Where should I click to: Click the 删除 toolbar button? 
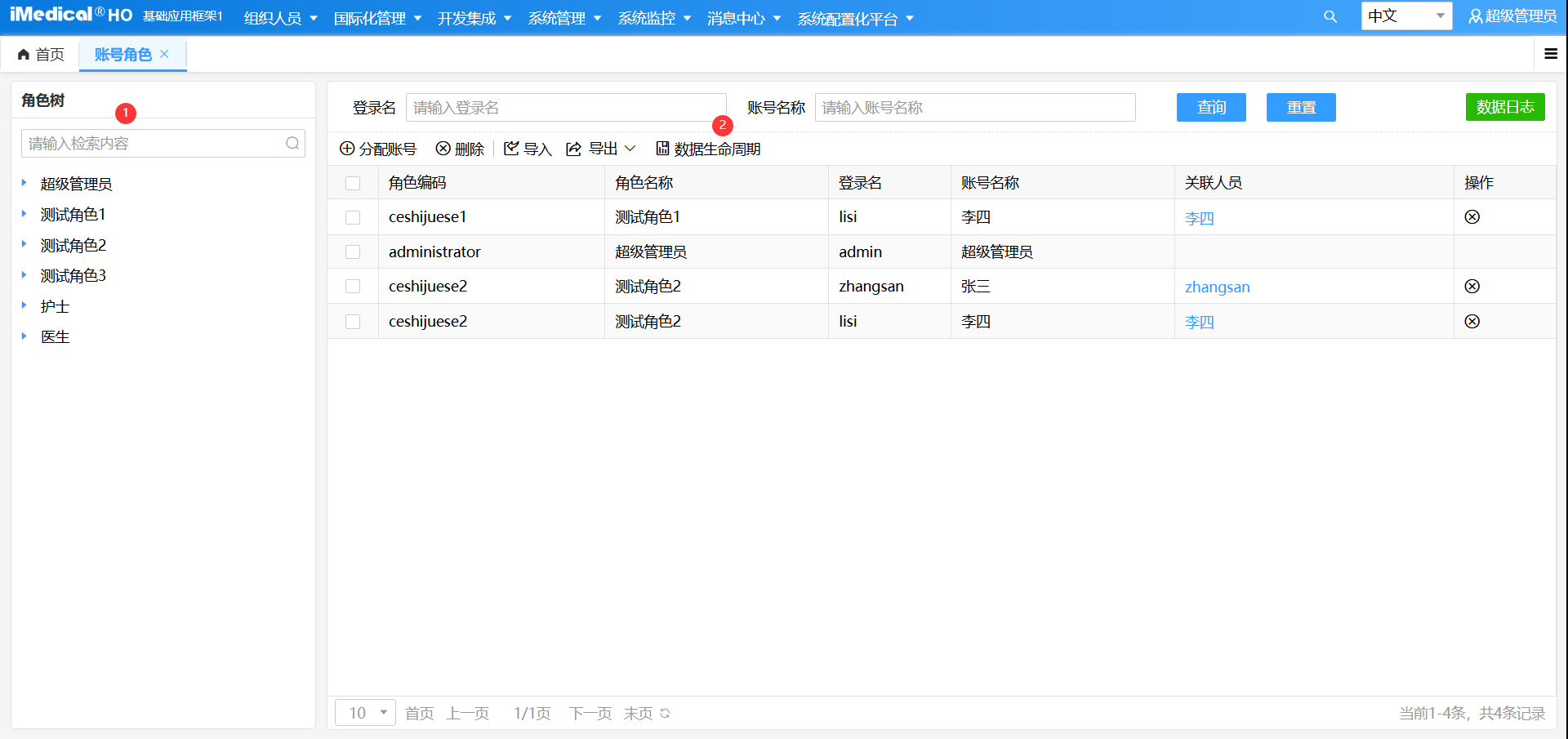(460, 149)
